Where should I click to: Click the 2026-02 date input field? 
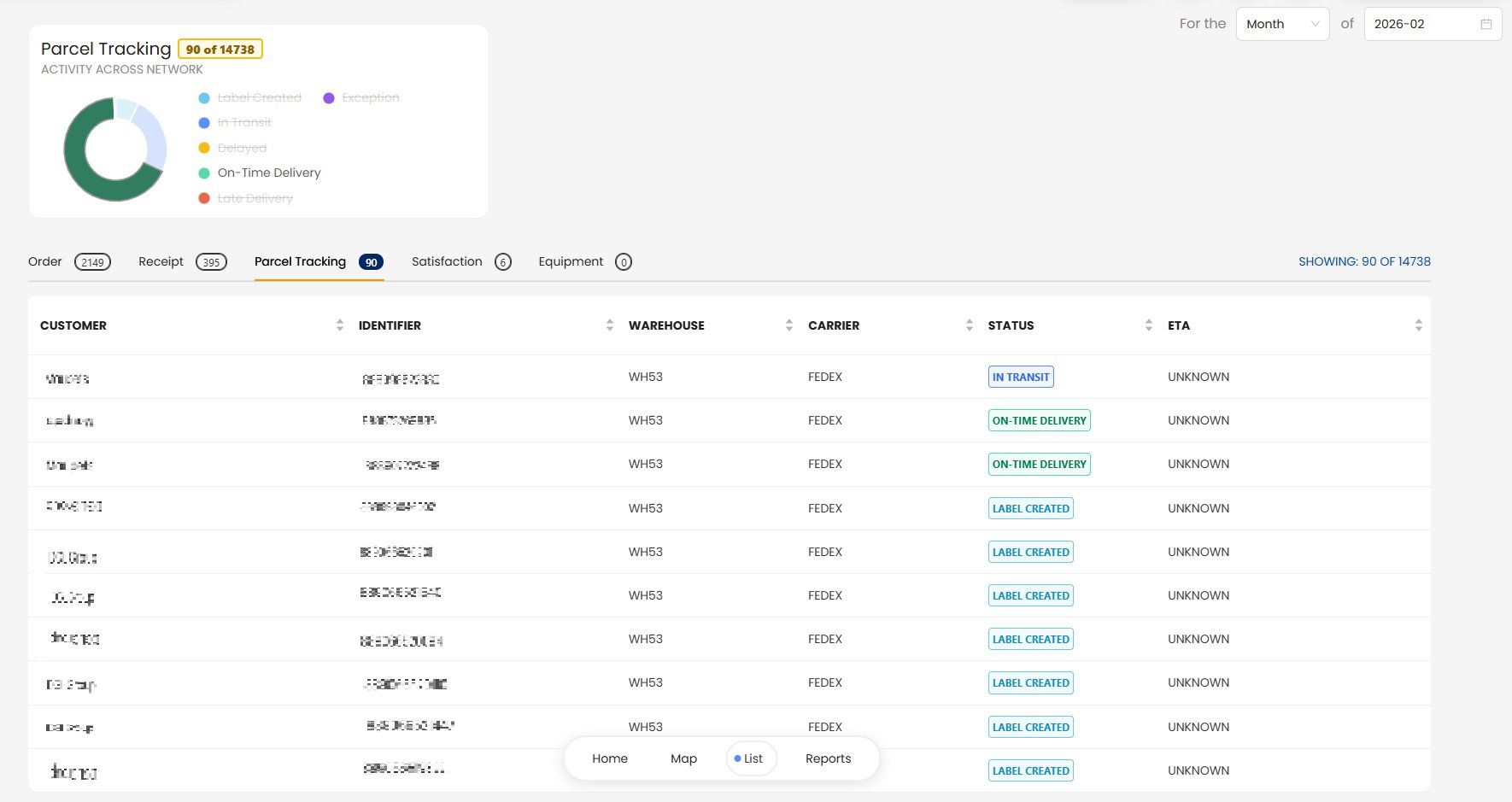pos(1433,24)
